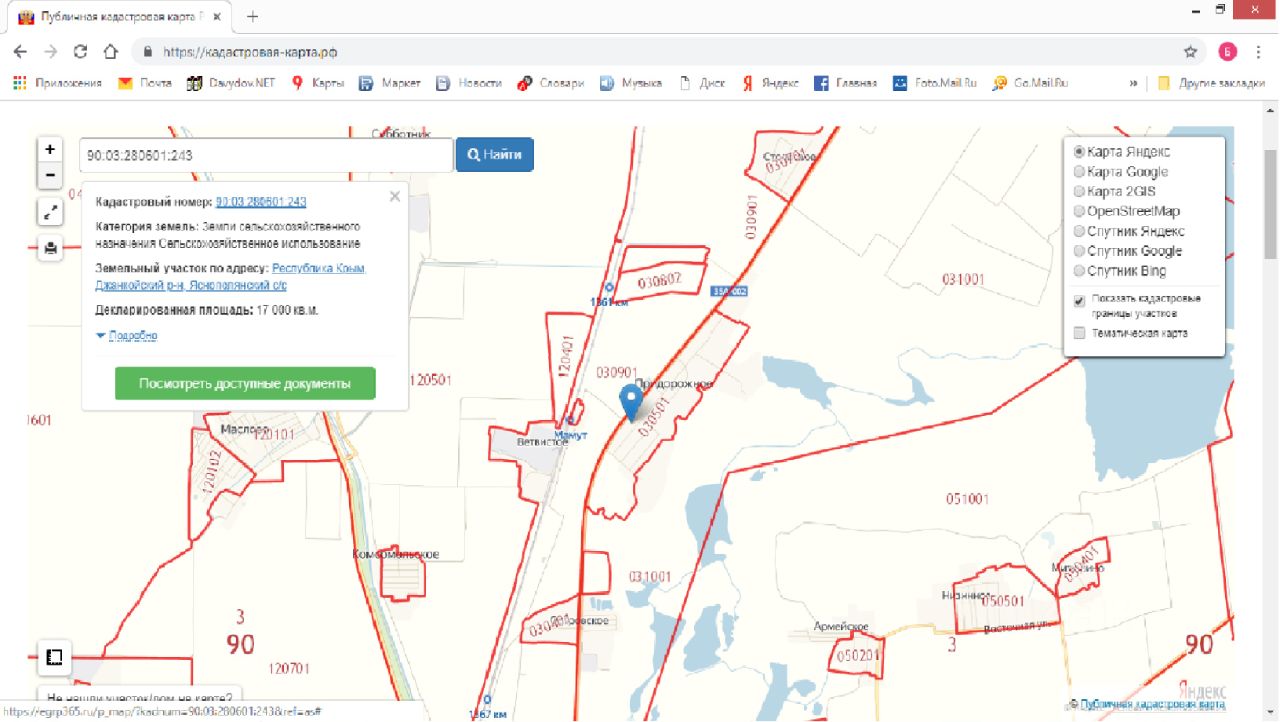Open the user profile avatar
Screen dimensions: 1280x722
click(1227, 51)
